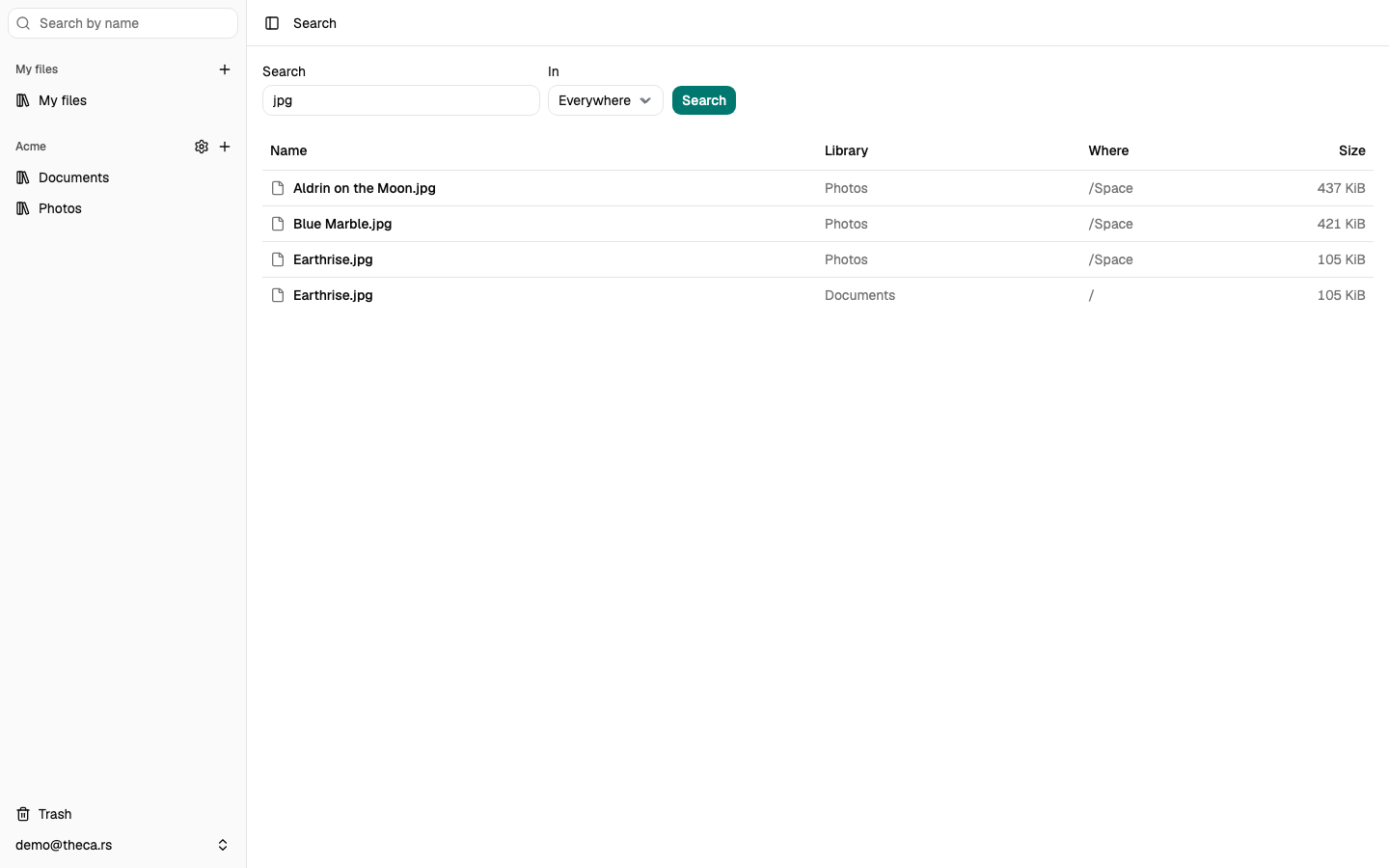The height and width of the screenshot is (868, 1389).
Task: Click the Photos library icon
Action: point(23,208)
